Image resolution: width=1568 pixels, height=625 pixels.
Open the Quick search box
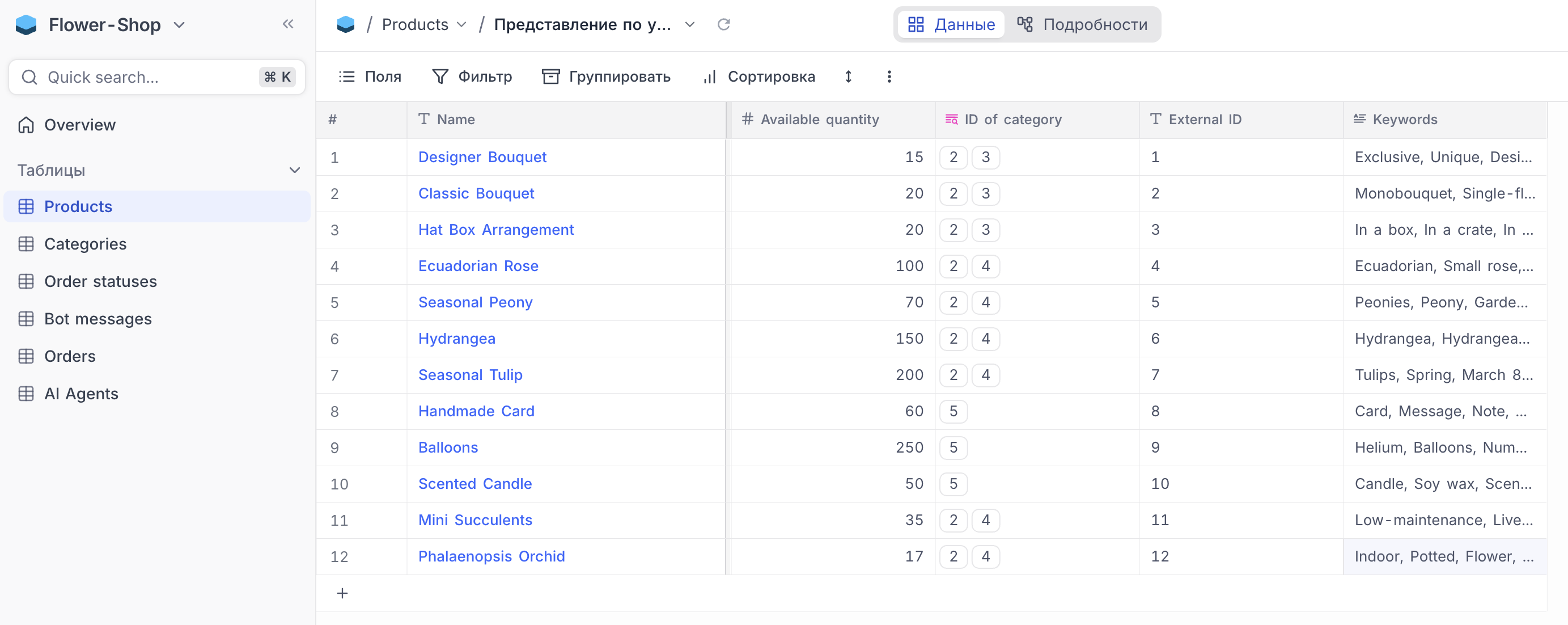pos(156,77)
